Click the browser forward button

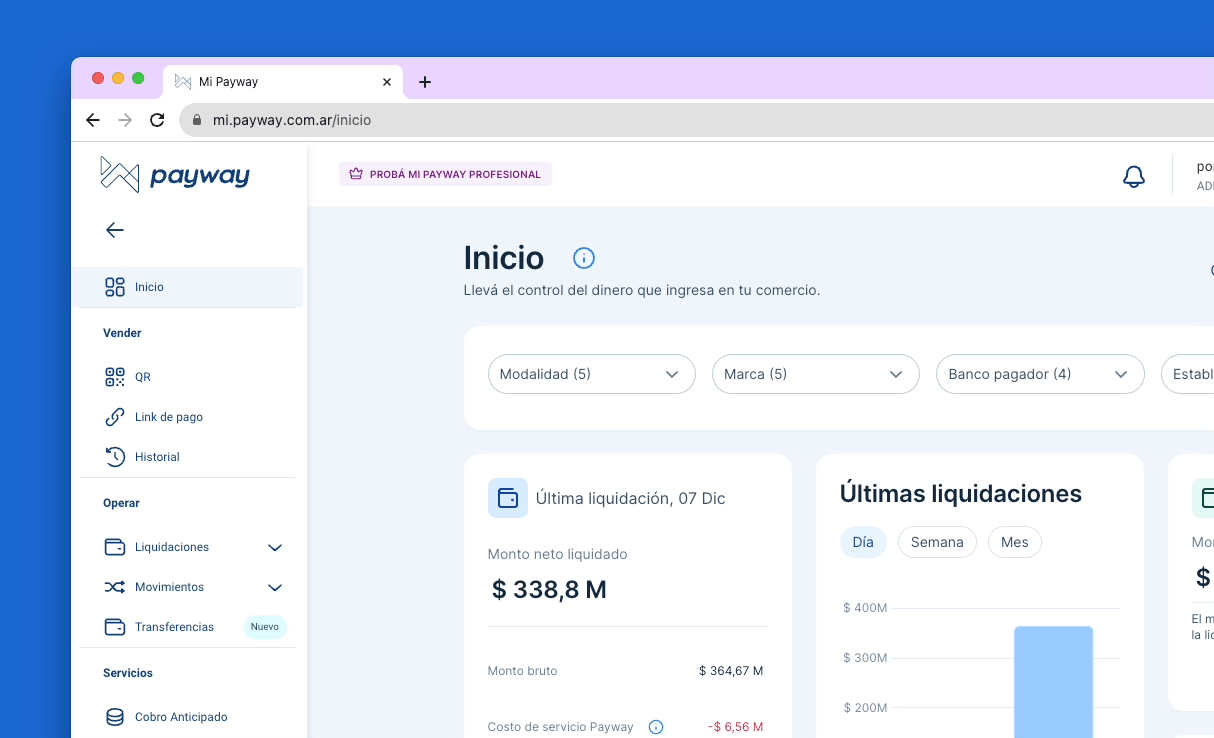coord(125,120)
